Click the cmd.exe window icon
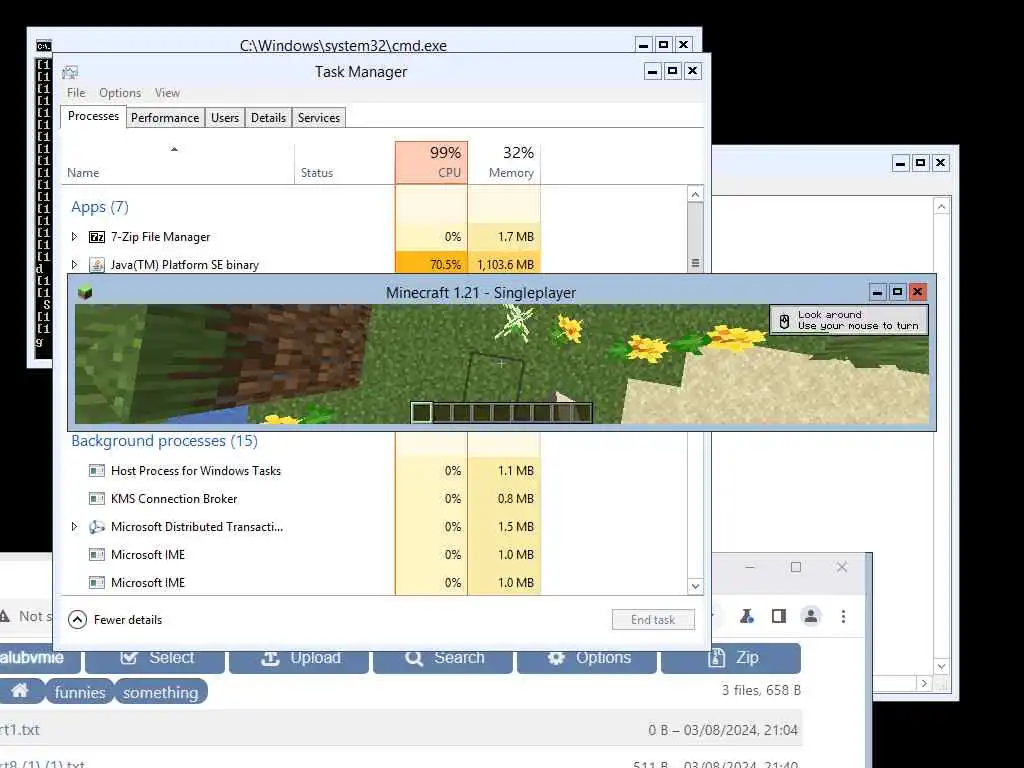The image size is (1024, 768). click(44, 46)
